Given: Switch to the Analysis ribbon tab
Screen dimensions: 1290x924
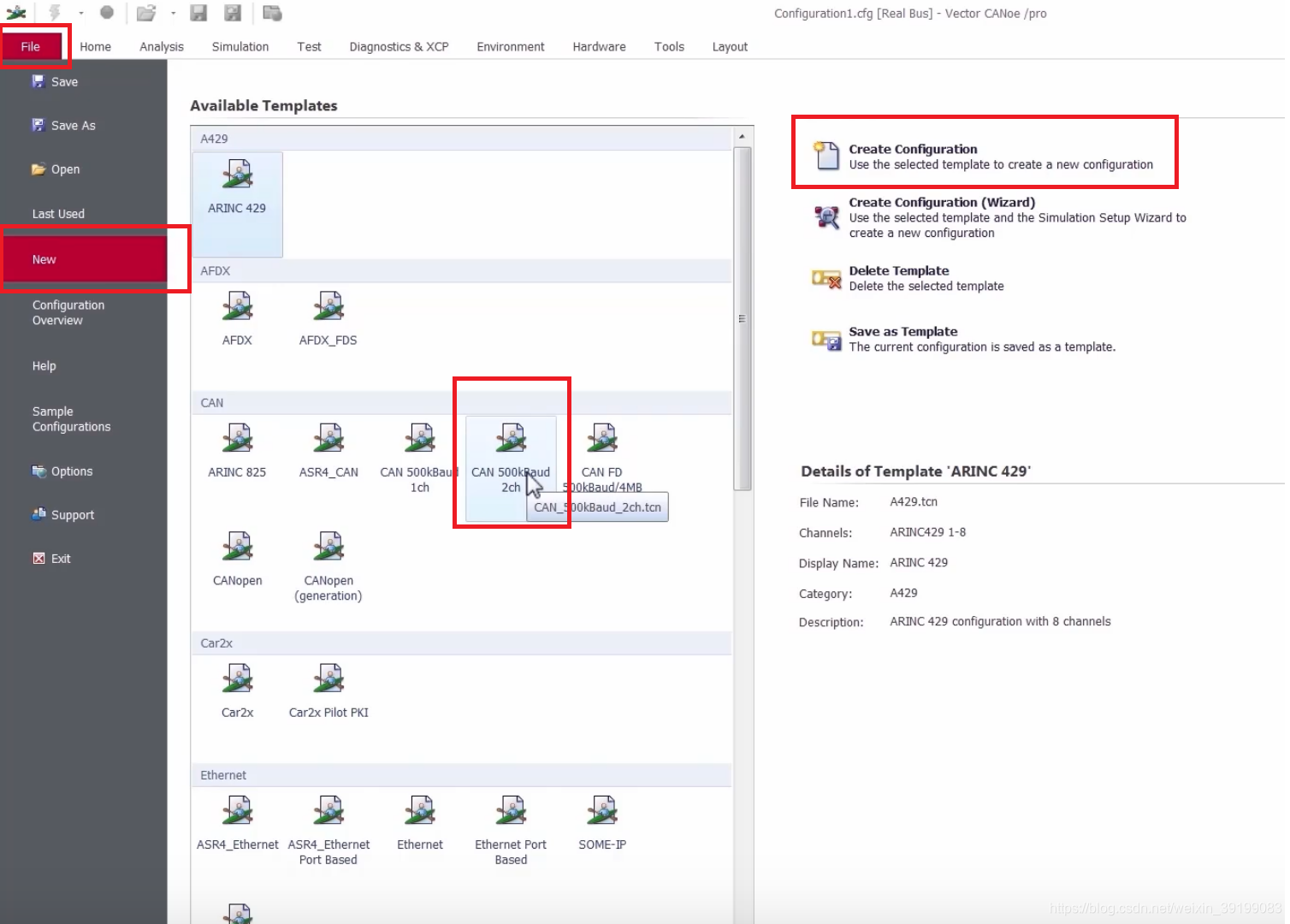Looking at the screenshot, I should coord(162,47).
